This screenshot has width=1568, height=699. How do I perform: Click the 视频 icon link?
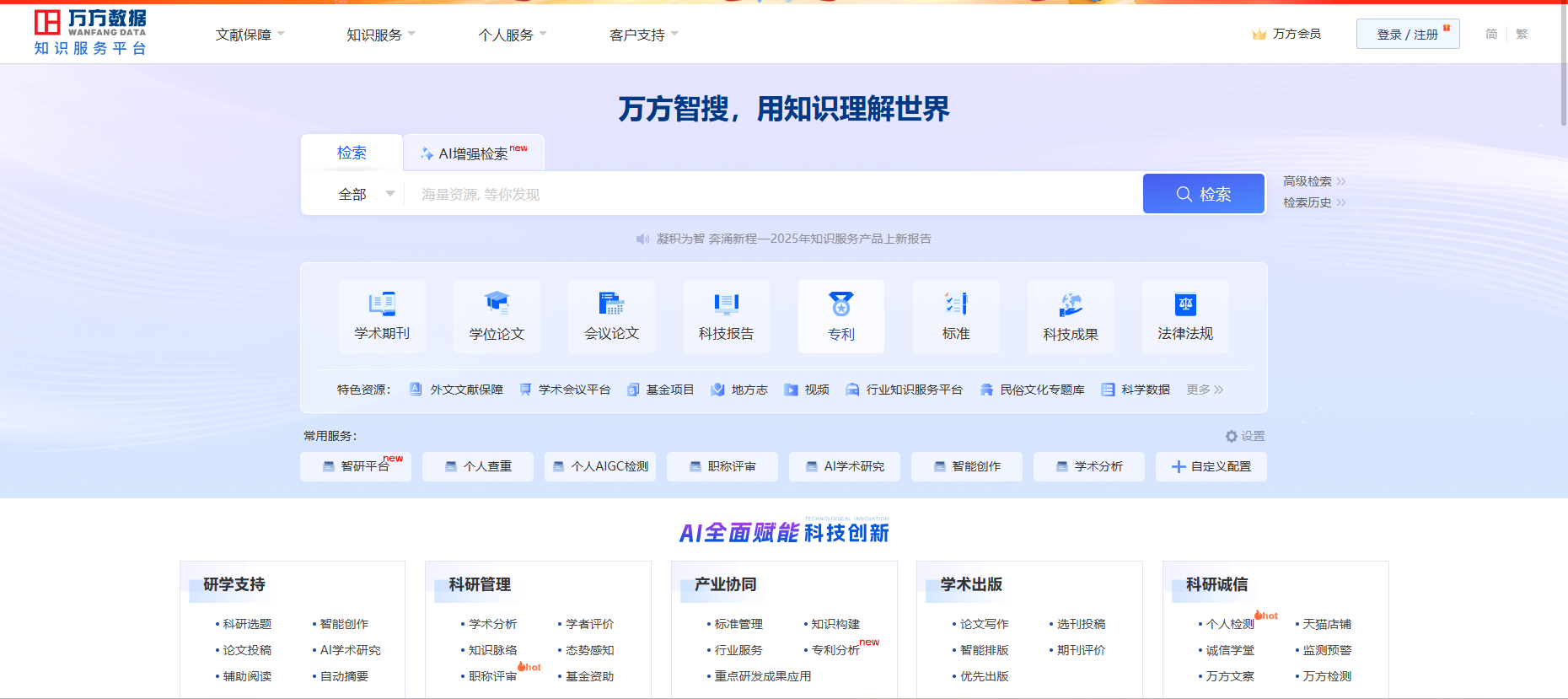791,390
